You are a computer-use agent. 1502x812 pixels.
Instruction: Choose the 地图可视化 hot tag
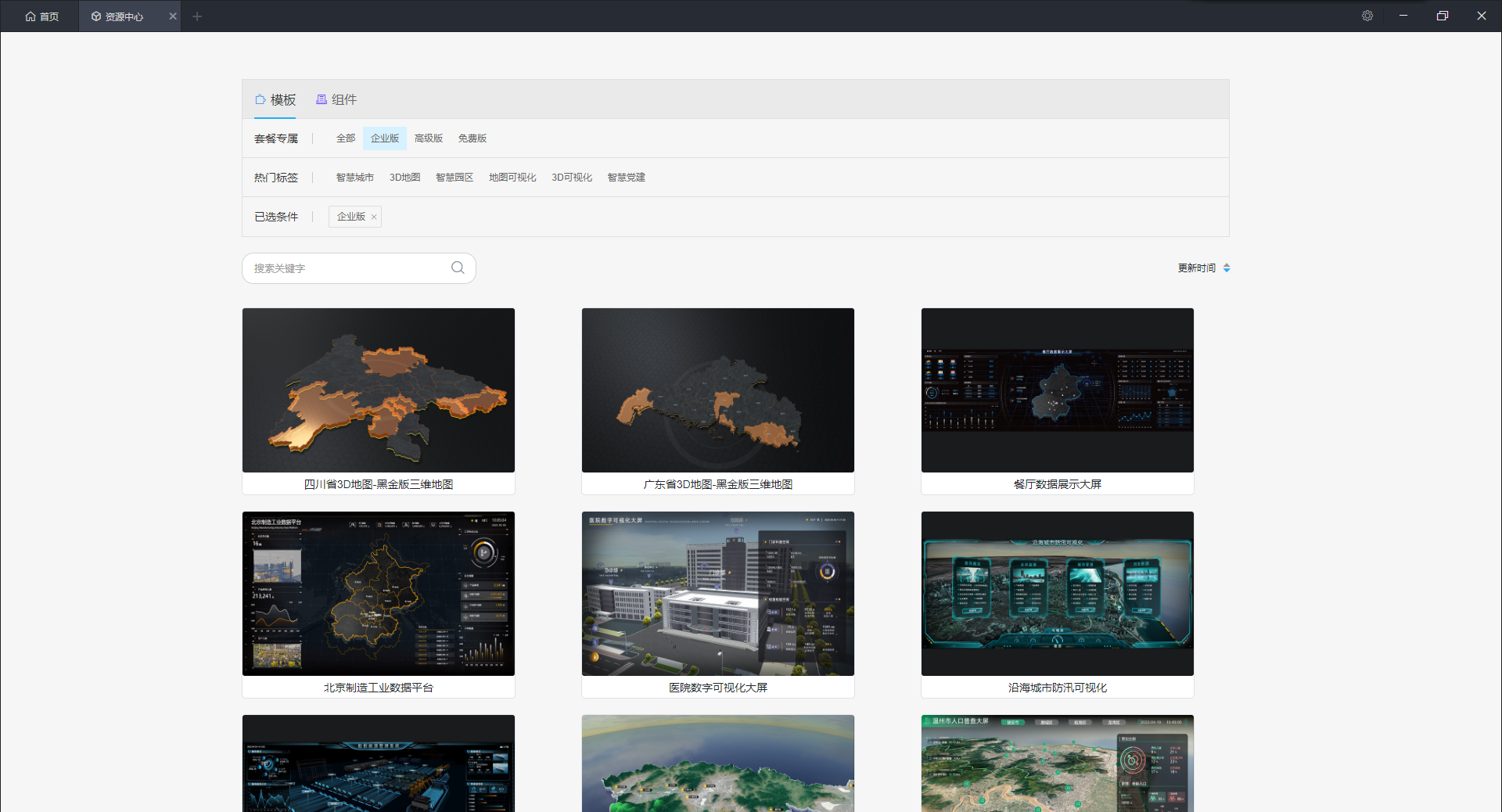(512, 178)
